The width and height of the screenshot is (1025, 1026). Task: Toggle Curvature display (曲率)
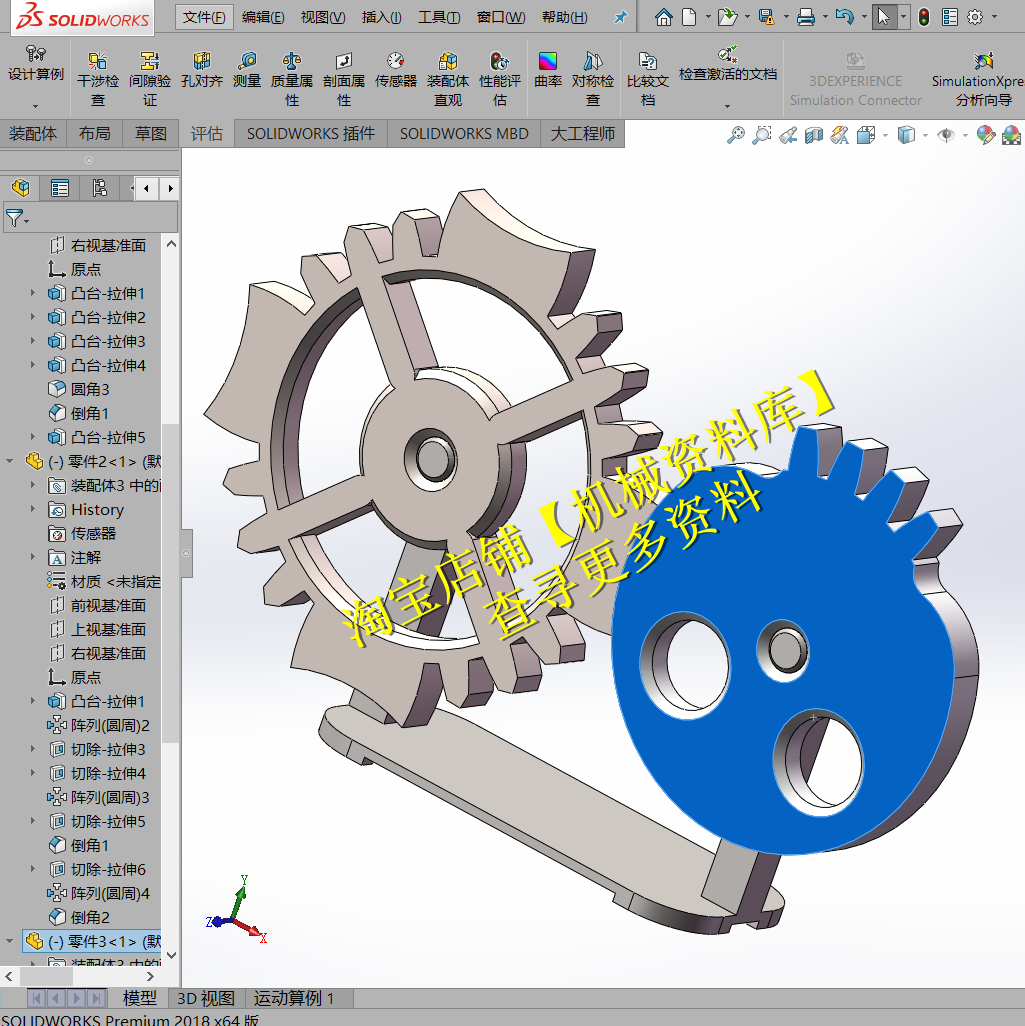coord(547,71)
